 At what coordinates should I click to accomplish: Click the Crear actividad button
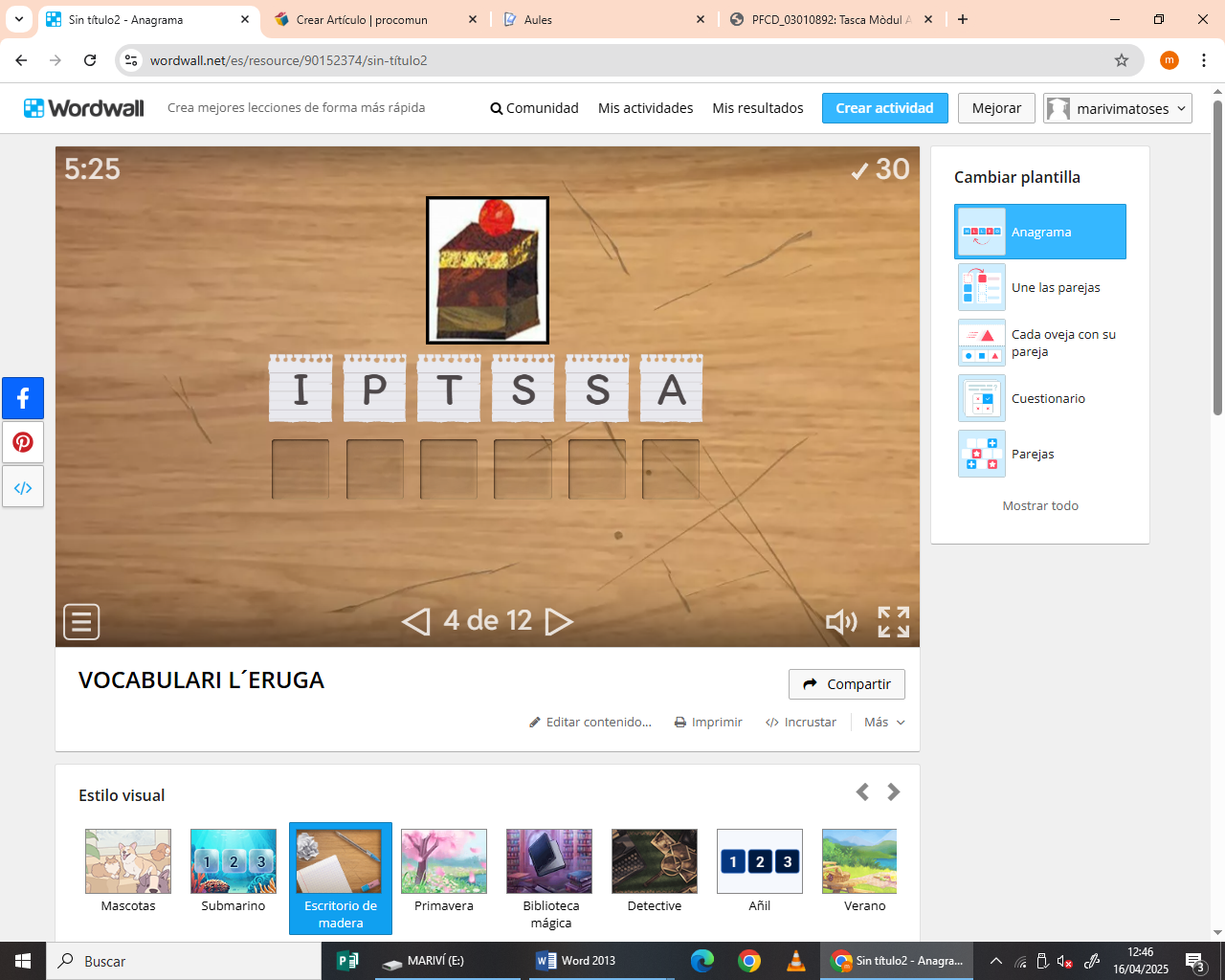pos(884,108)
